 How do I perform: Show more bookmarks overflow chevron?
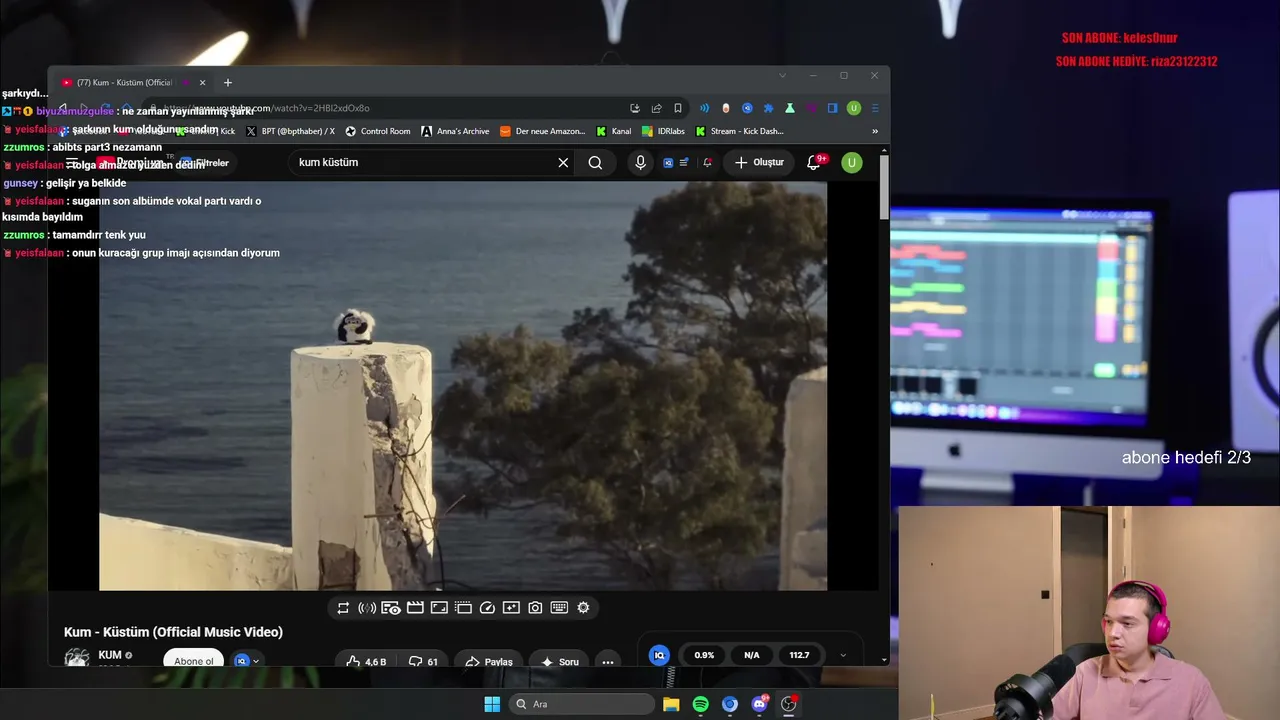[875, 131]
